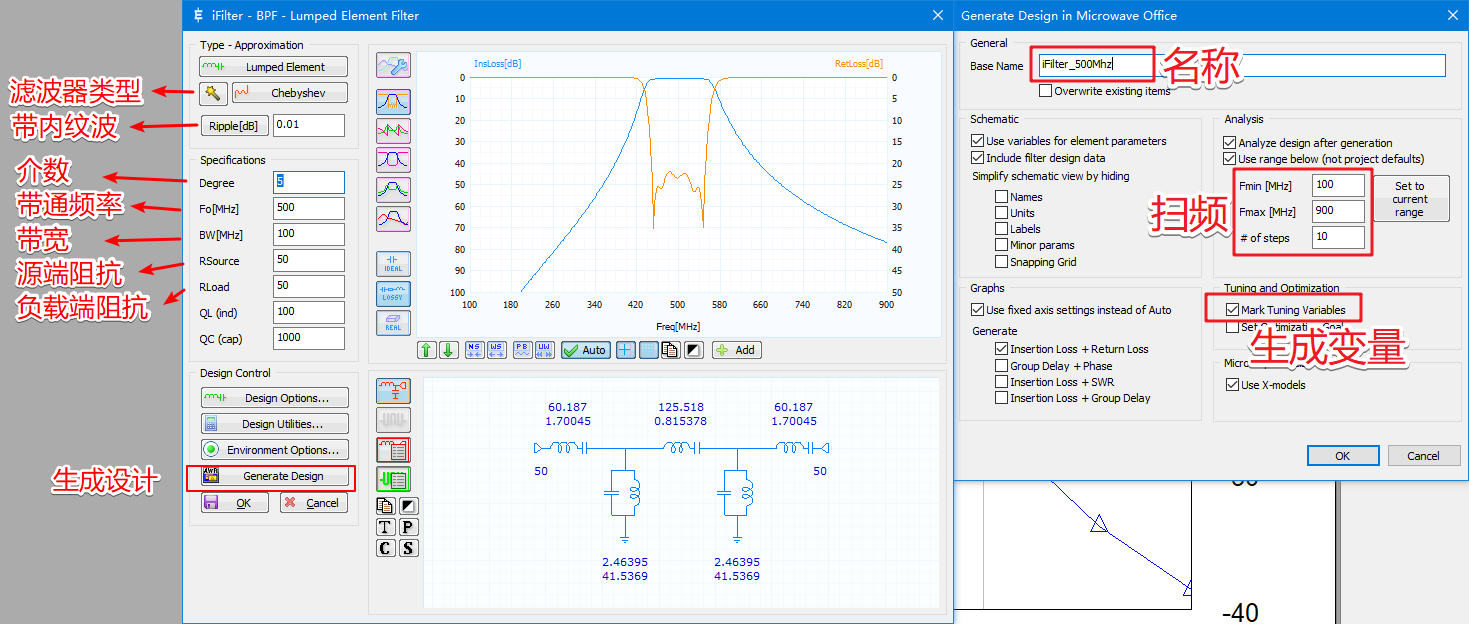1469x624 pixels.
Task: Select the magenta-blue response chart icon
Action: [x=393, y=159]
